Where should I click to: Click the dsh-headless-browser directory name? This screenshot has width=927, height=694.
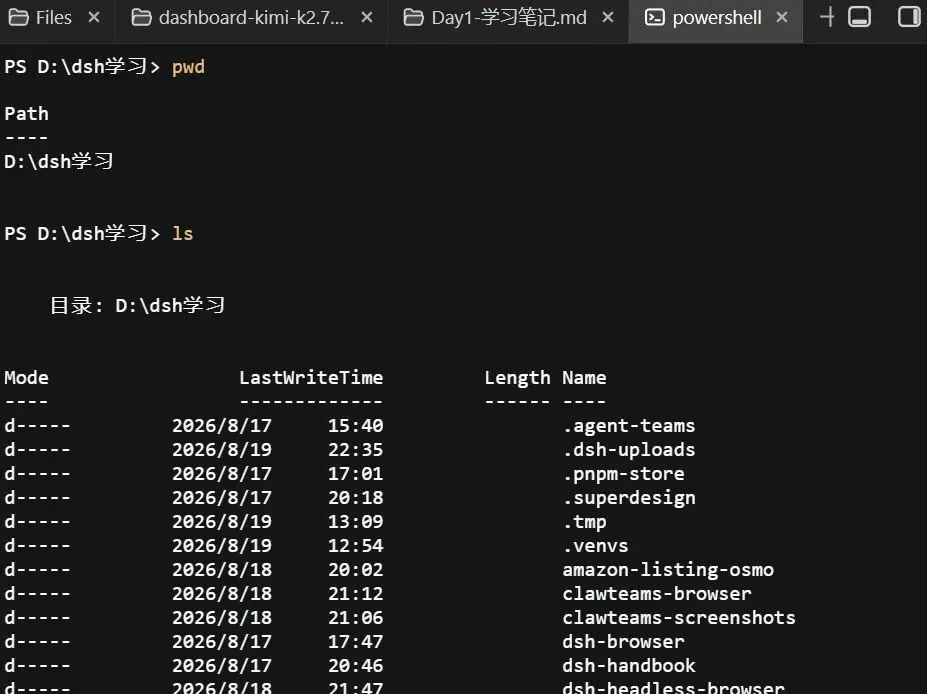[x=673, y=687]
